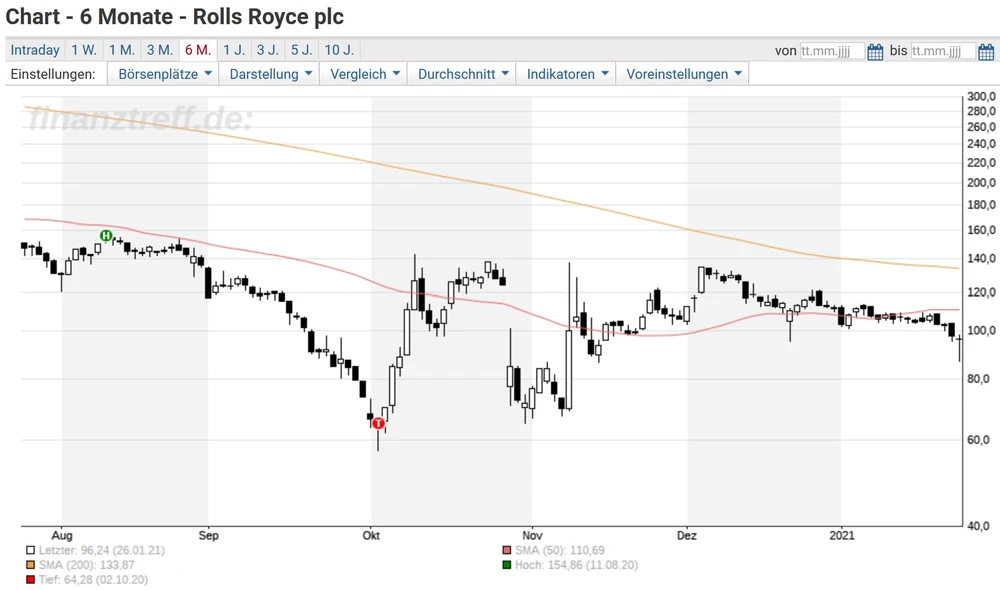Click the red T low marker
The image size is (1000, 590).
(378, 423)
